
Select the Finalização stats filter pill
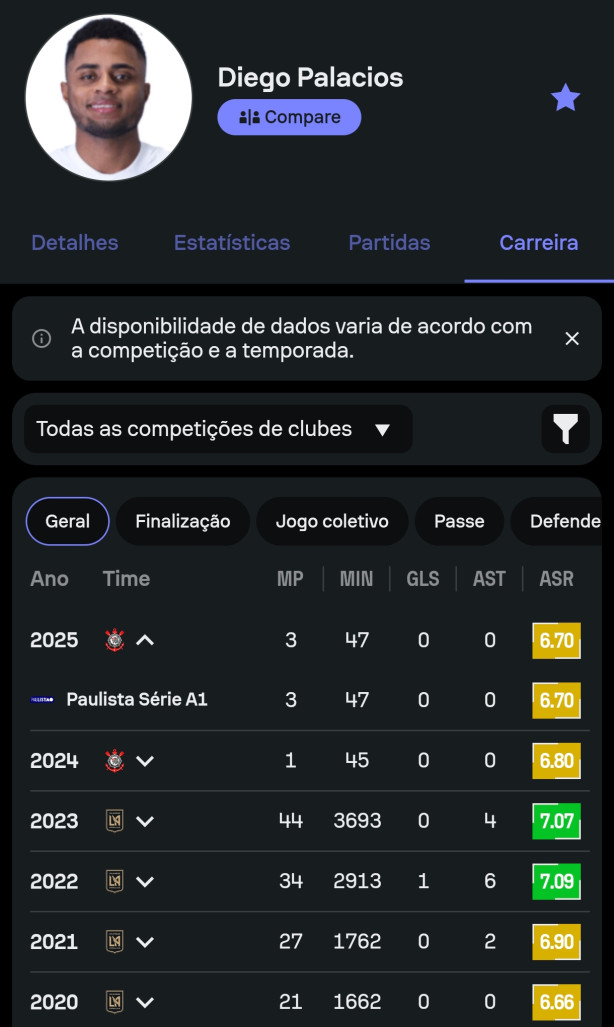click(x=182, y=521)
